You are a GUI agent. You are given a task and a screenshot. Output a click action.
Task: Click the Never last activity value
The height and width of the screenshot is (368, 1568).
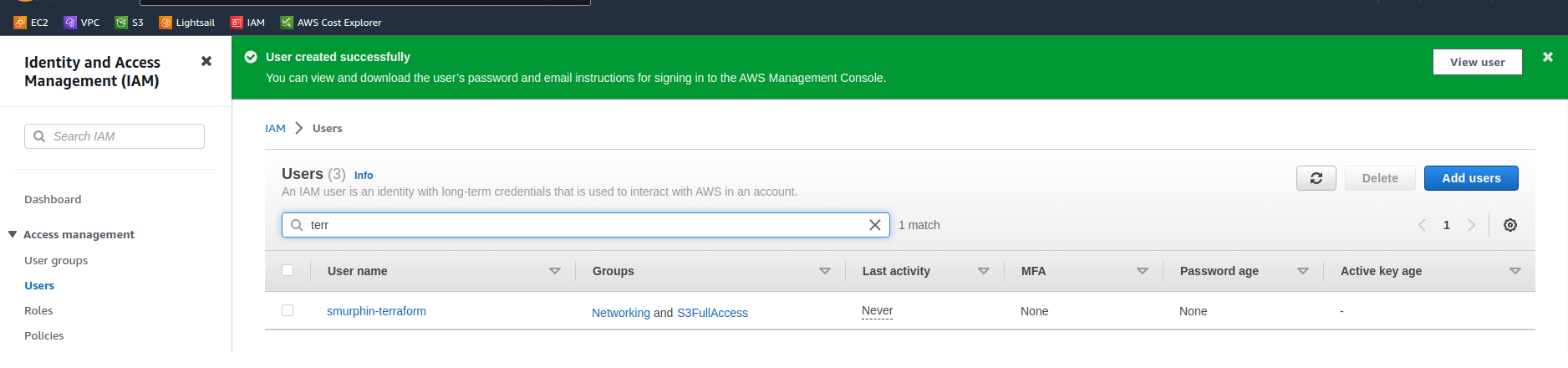[877, 311]
